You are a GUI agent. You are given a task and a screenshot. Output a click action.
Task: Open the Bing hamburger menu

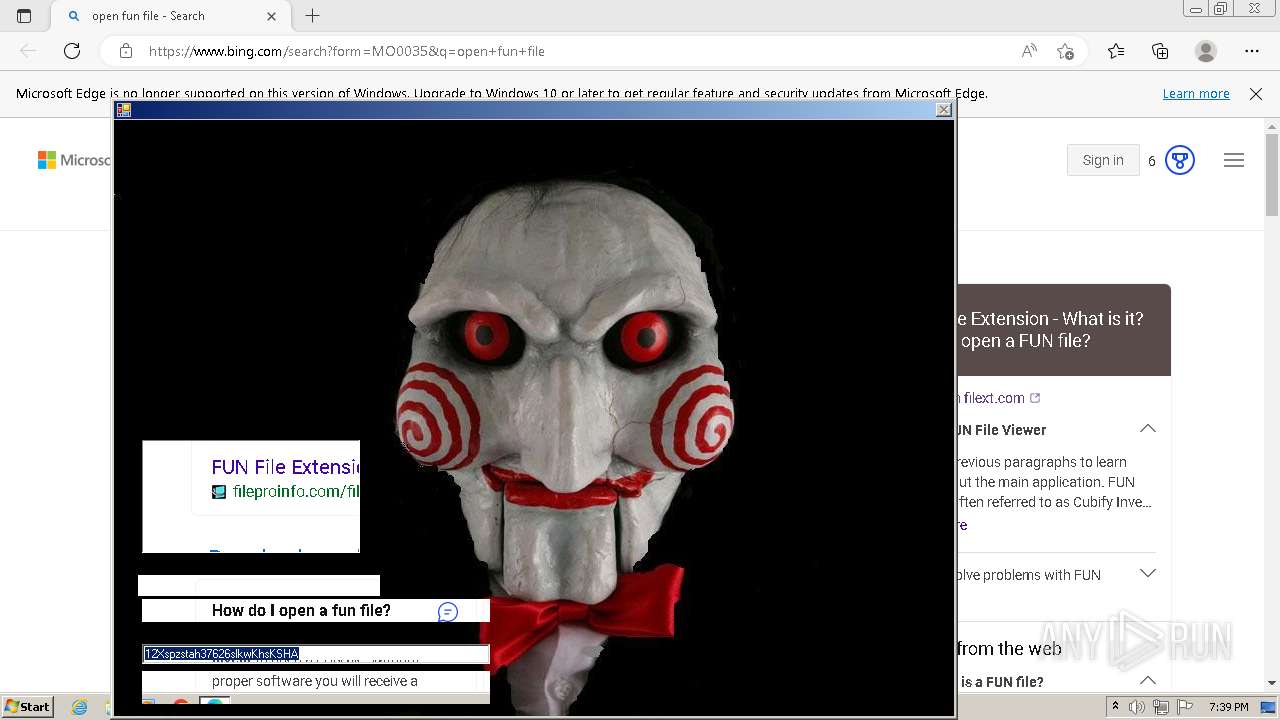click(x=1234, y=160)
